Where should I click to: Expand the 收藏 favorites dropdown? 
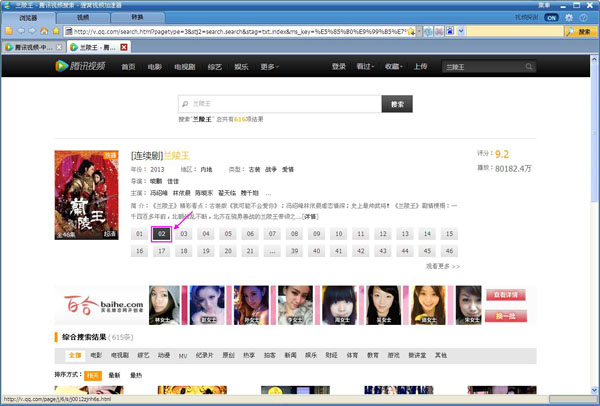(x=393, y=66)
